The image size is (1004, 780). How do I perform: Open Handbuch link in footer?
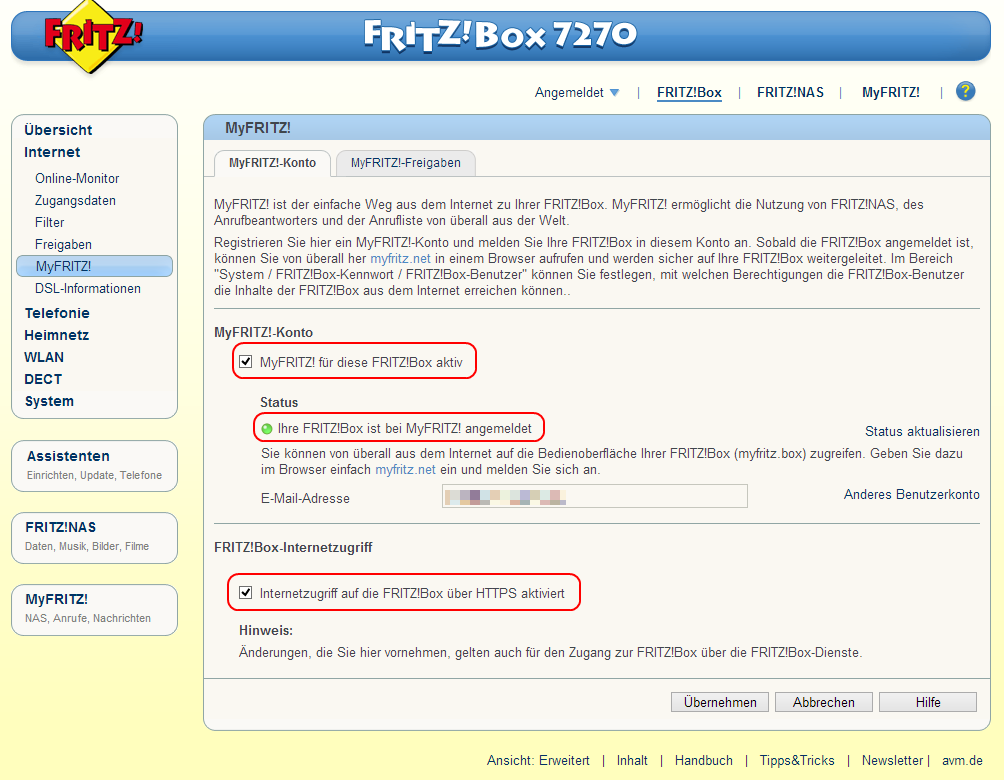704,761
